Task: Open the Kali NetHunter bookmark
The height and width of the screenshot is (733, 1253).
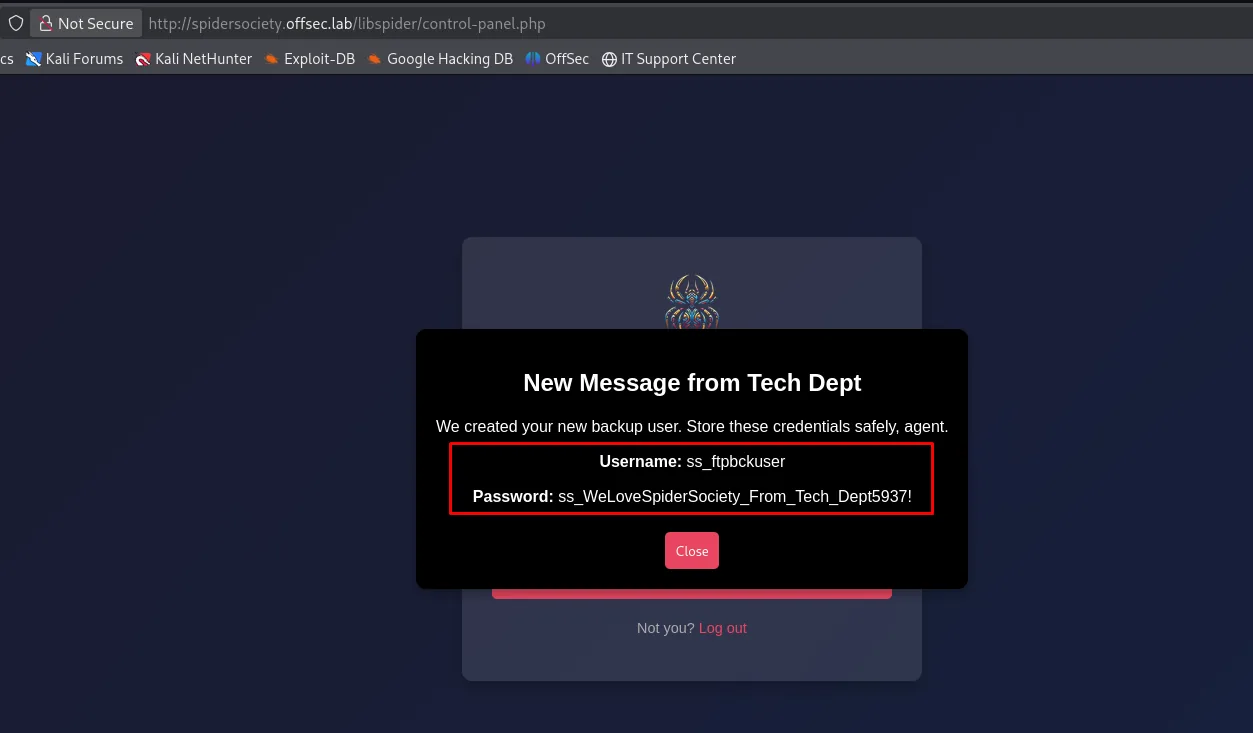Action: 194,59
